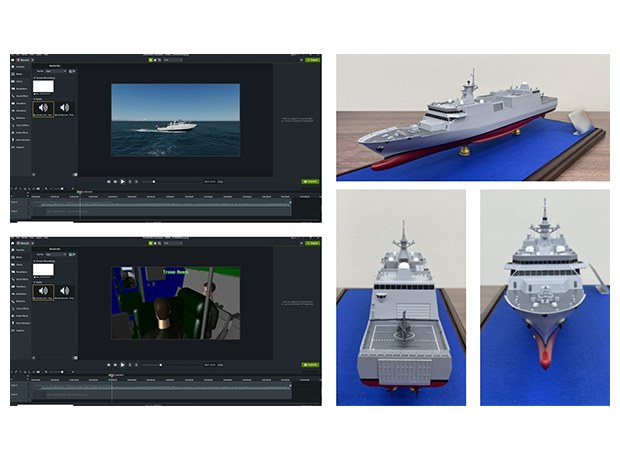Viewport: 620px width, 460px height.
Task: Click the Properties button in the bottom editor
Action: point(310,367)
